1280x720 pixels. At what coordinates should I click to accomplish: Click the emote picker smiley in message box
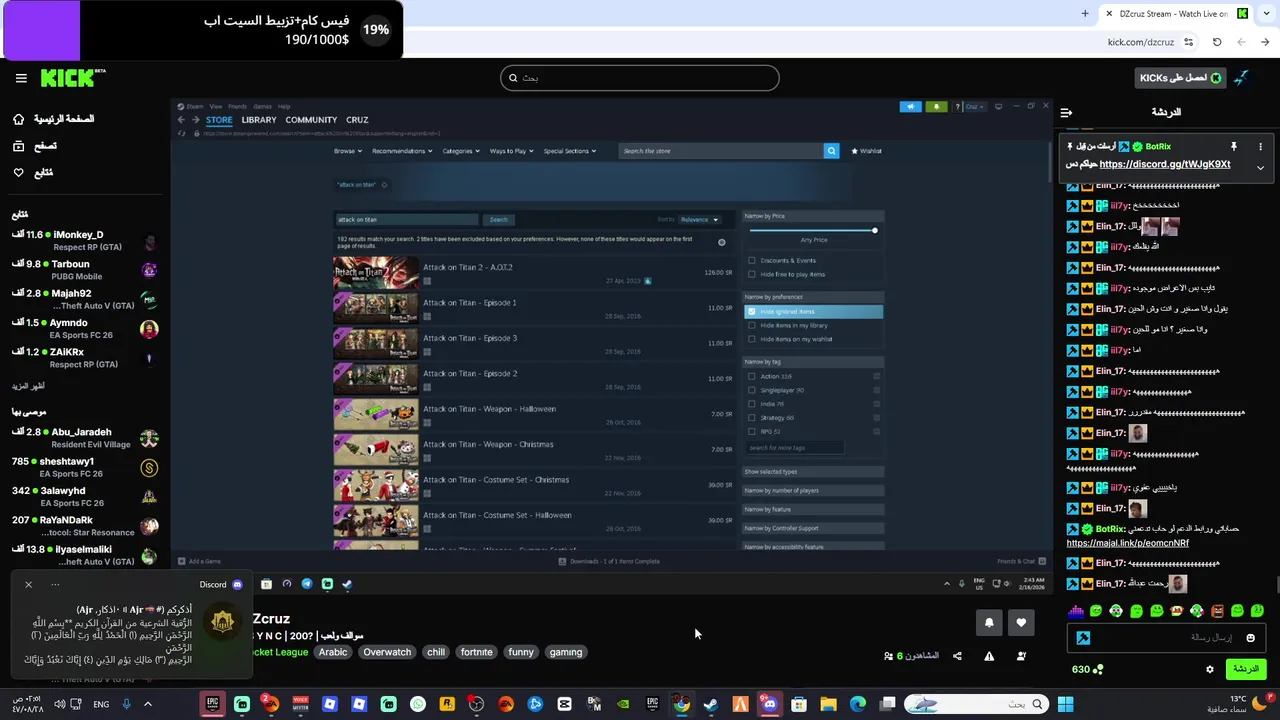[x=1250, y=637]
